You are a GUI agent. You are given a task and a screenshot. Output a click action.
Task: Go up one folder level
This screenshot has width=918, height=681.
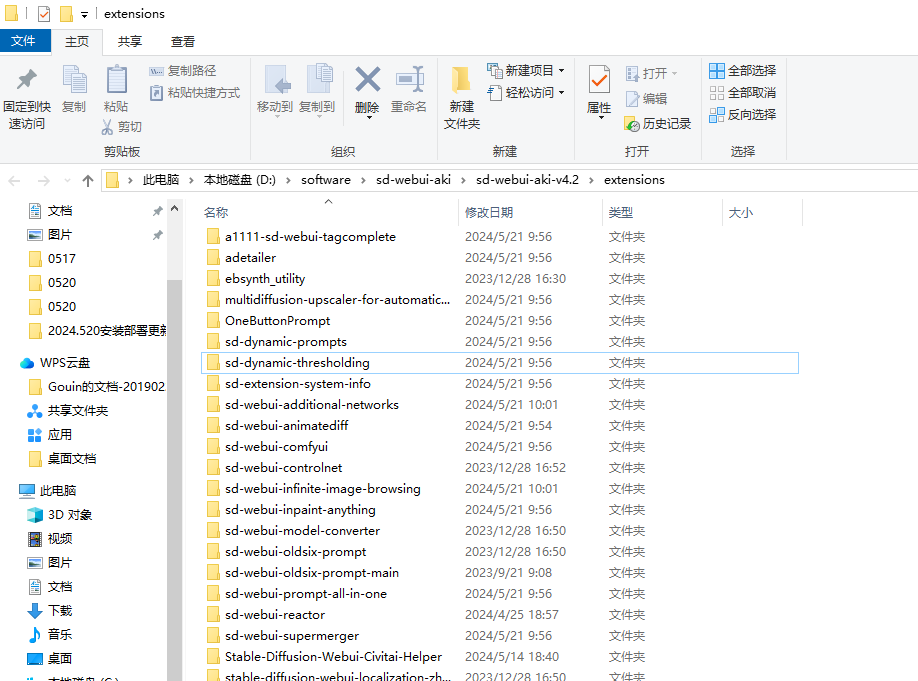pos(88,181)
